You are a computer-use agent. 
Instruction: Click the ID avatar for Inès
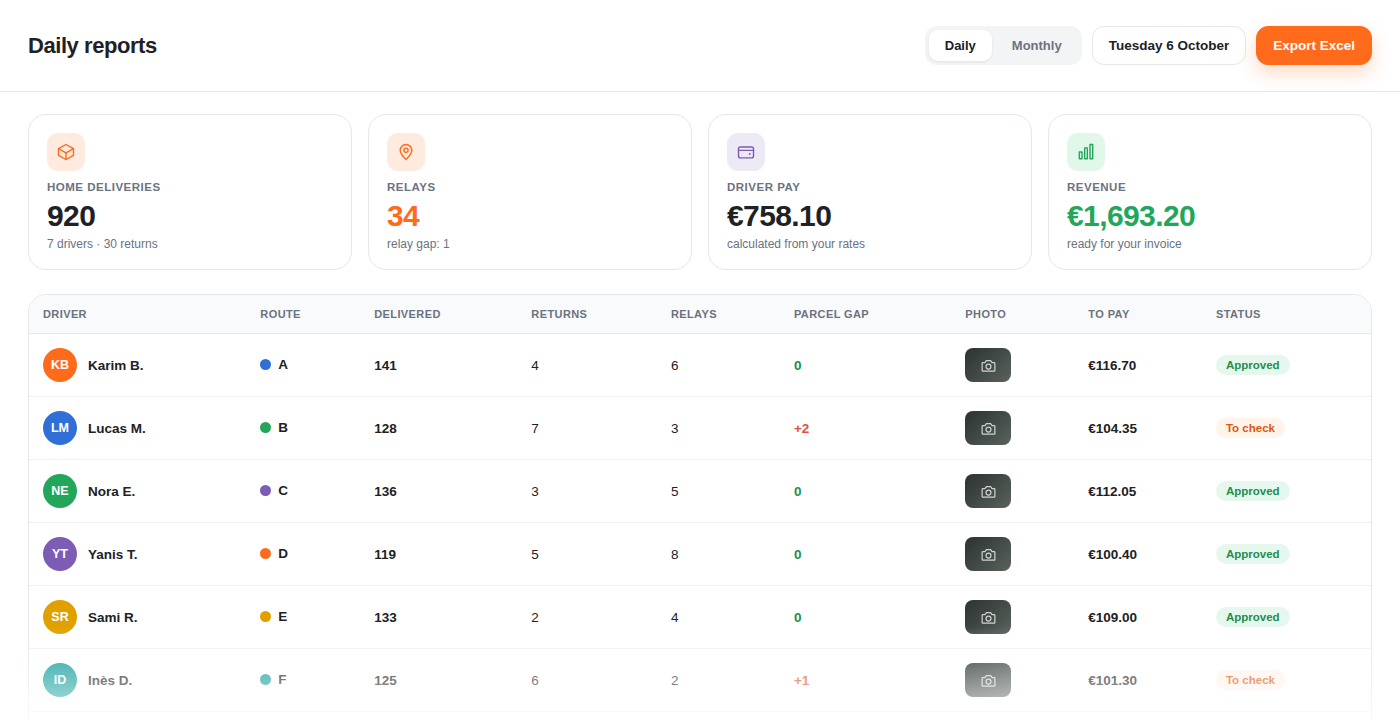(60, 680)
